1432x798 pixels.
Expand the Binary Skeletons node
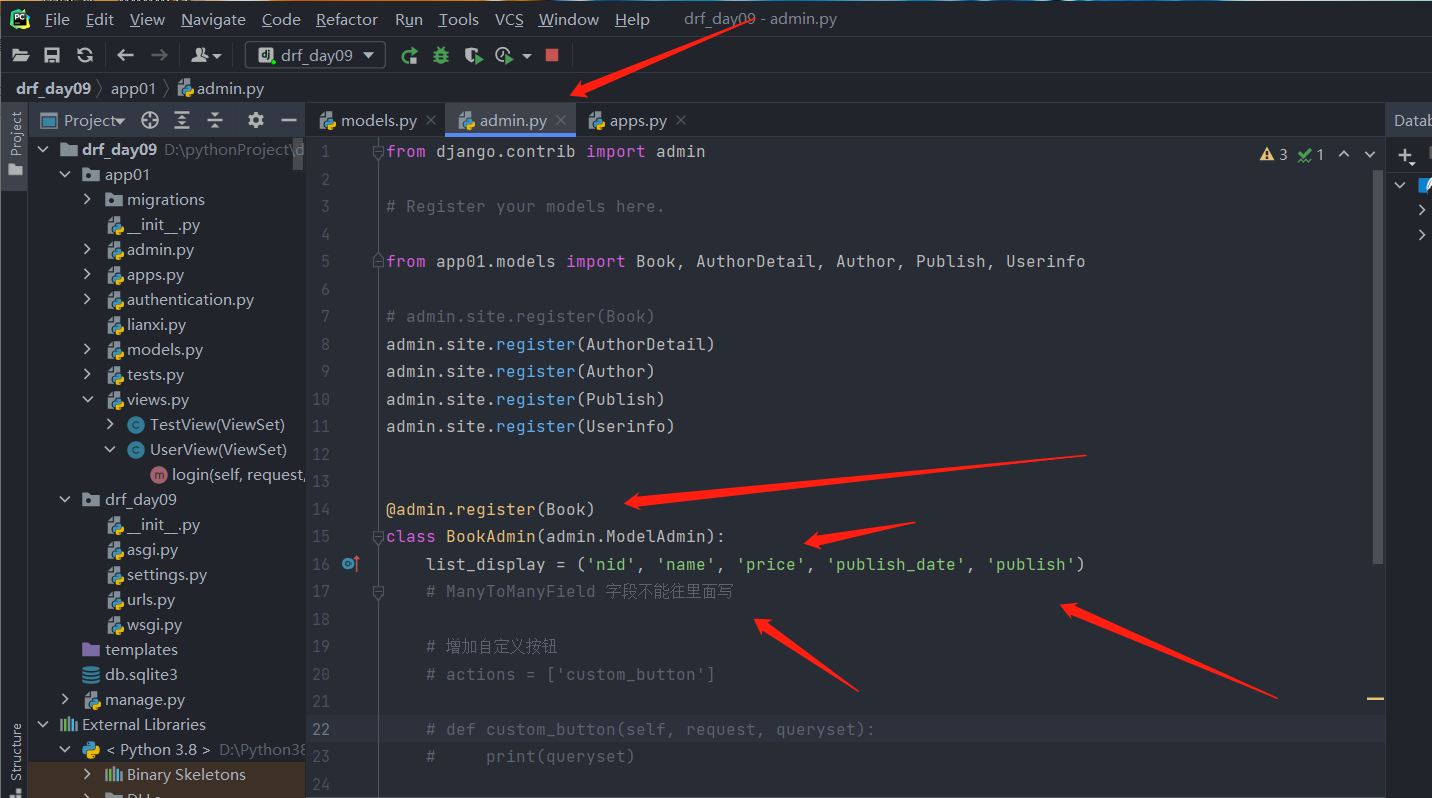[x=87, y=775]
